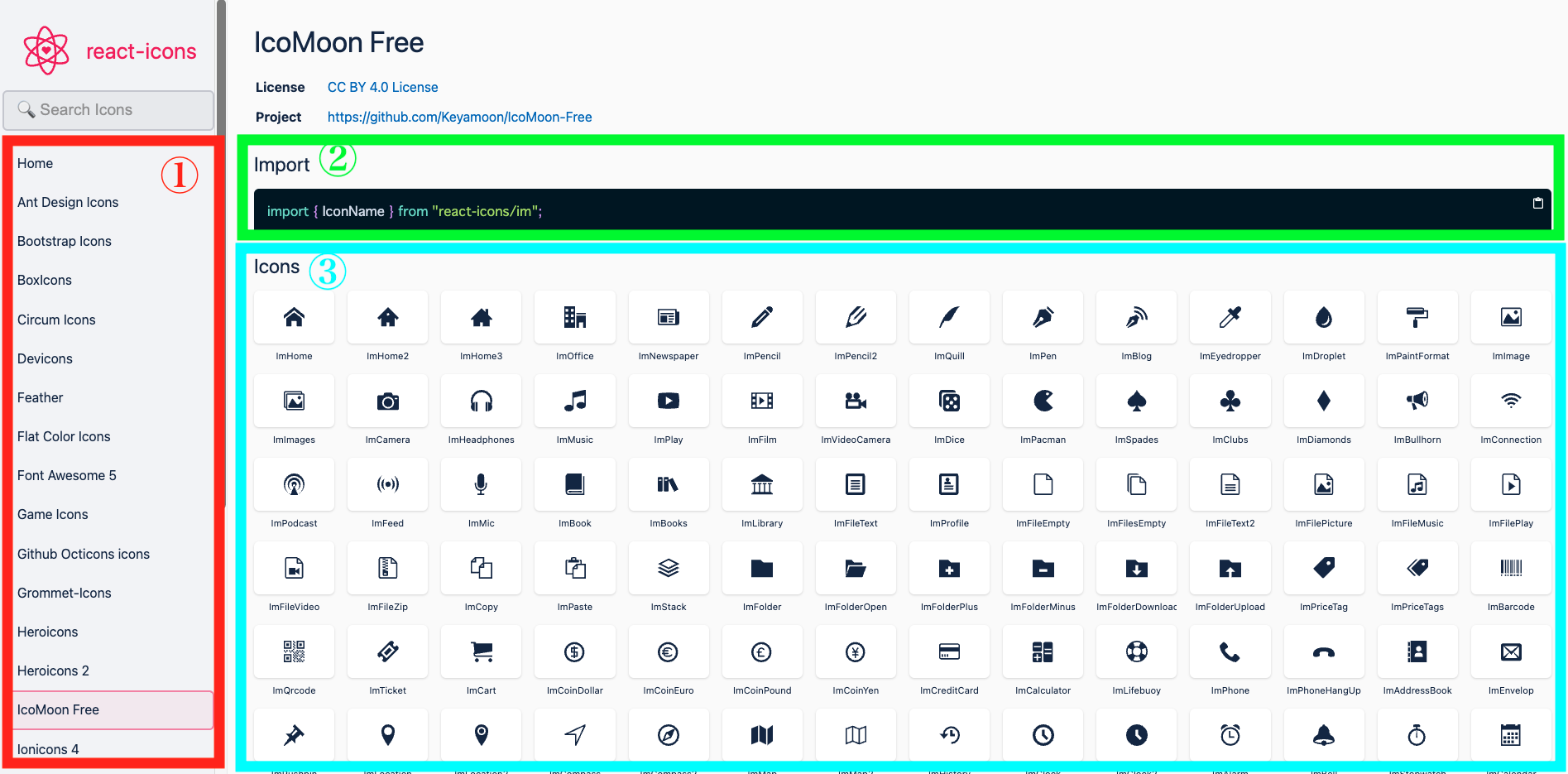The width and height of the screenshot is (1568, 774).
Task: Click the ImPacman icon
Action: pos(1042,401)
